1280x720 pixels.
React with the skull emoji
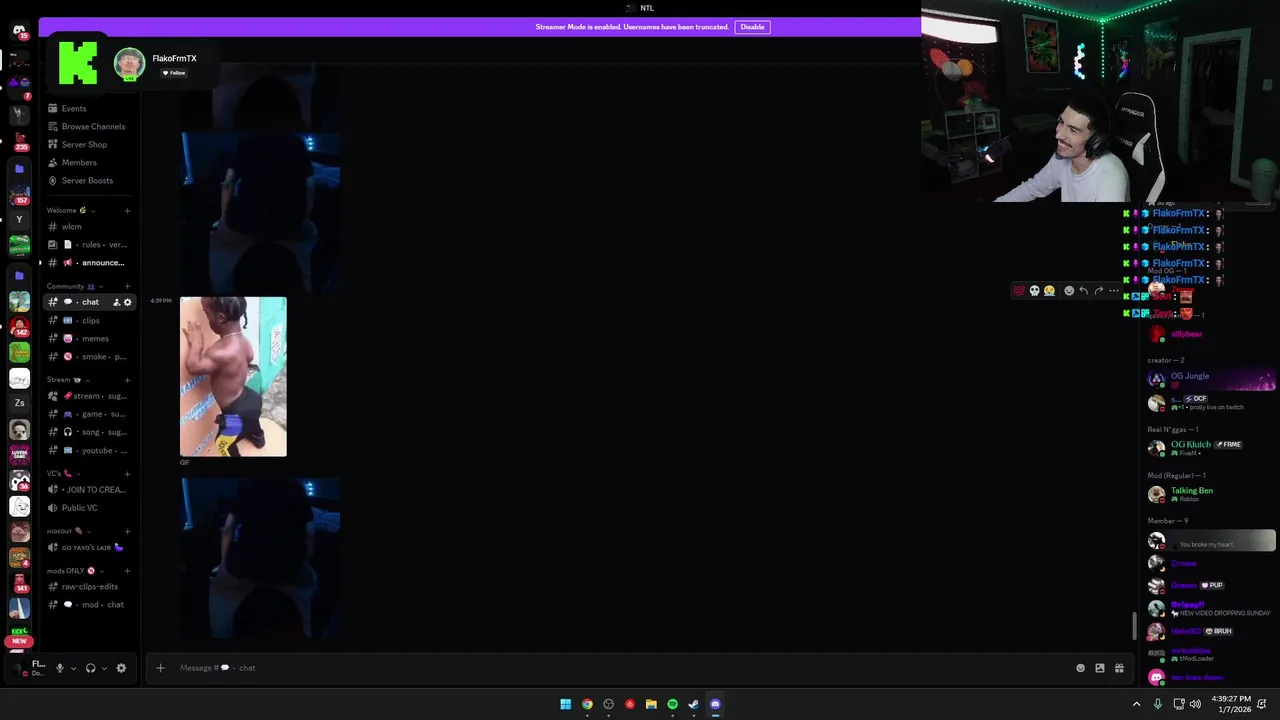pyautogui.click(x=1034, y=291)
